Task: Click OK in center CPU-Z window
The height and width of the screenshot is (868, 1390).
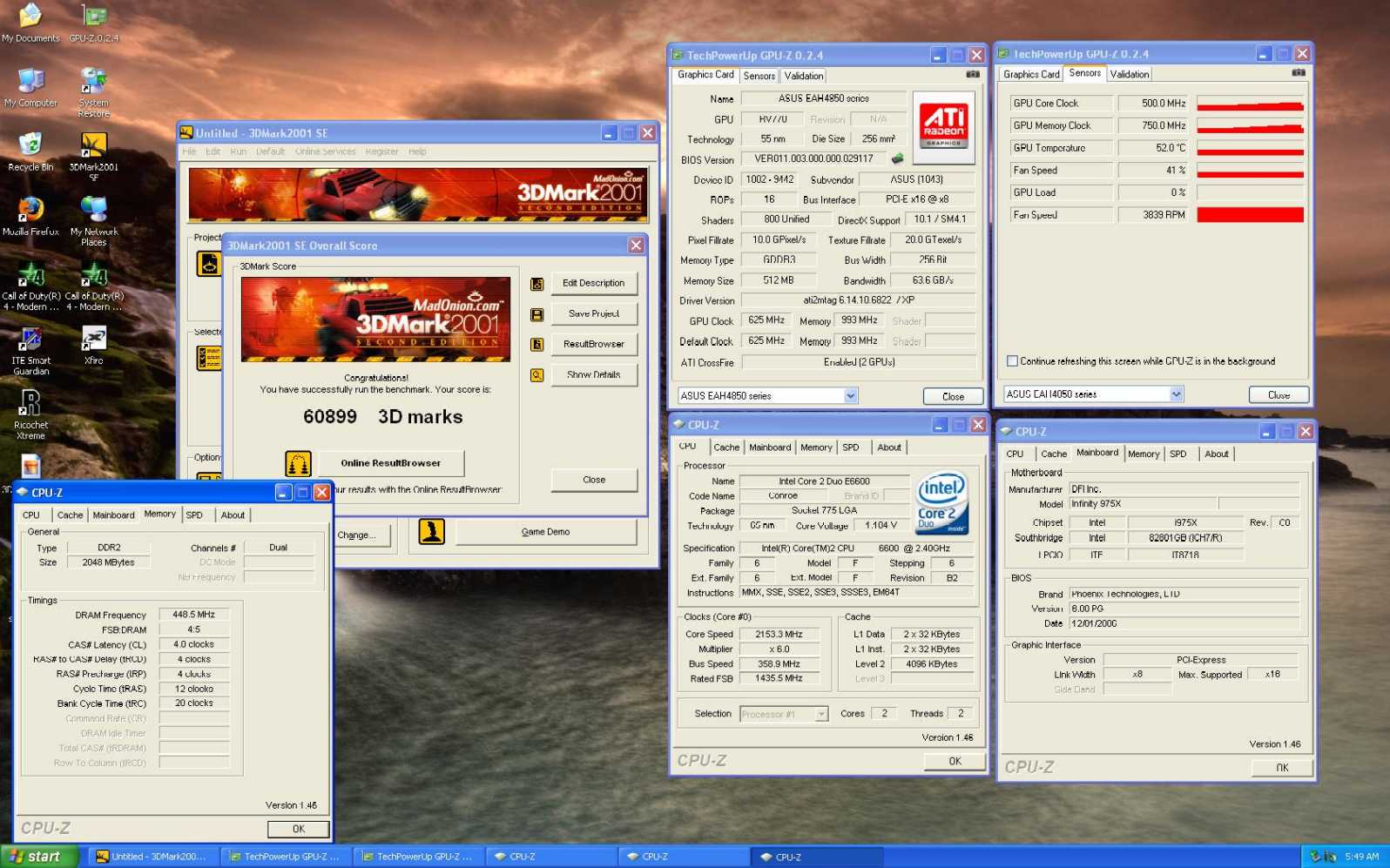Action: tap(955, 762)
